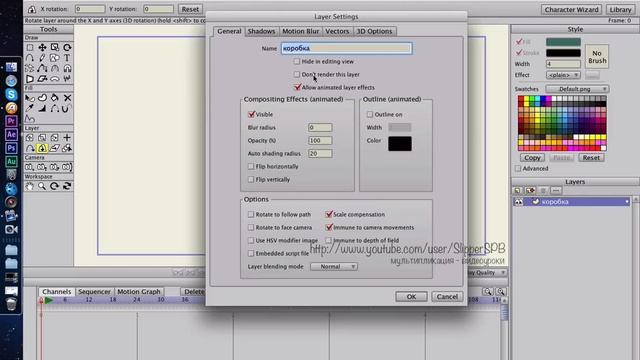The width and height of the screenshot is (640, 360).
Task: Select the highlighted Rotate Layer XY tool
Action: [x=42, y=148]
